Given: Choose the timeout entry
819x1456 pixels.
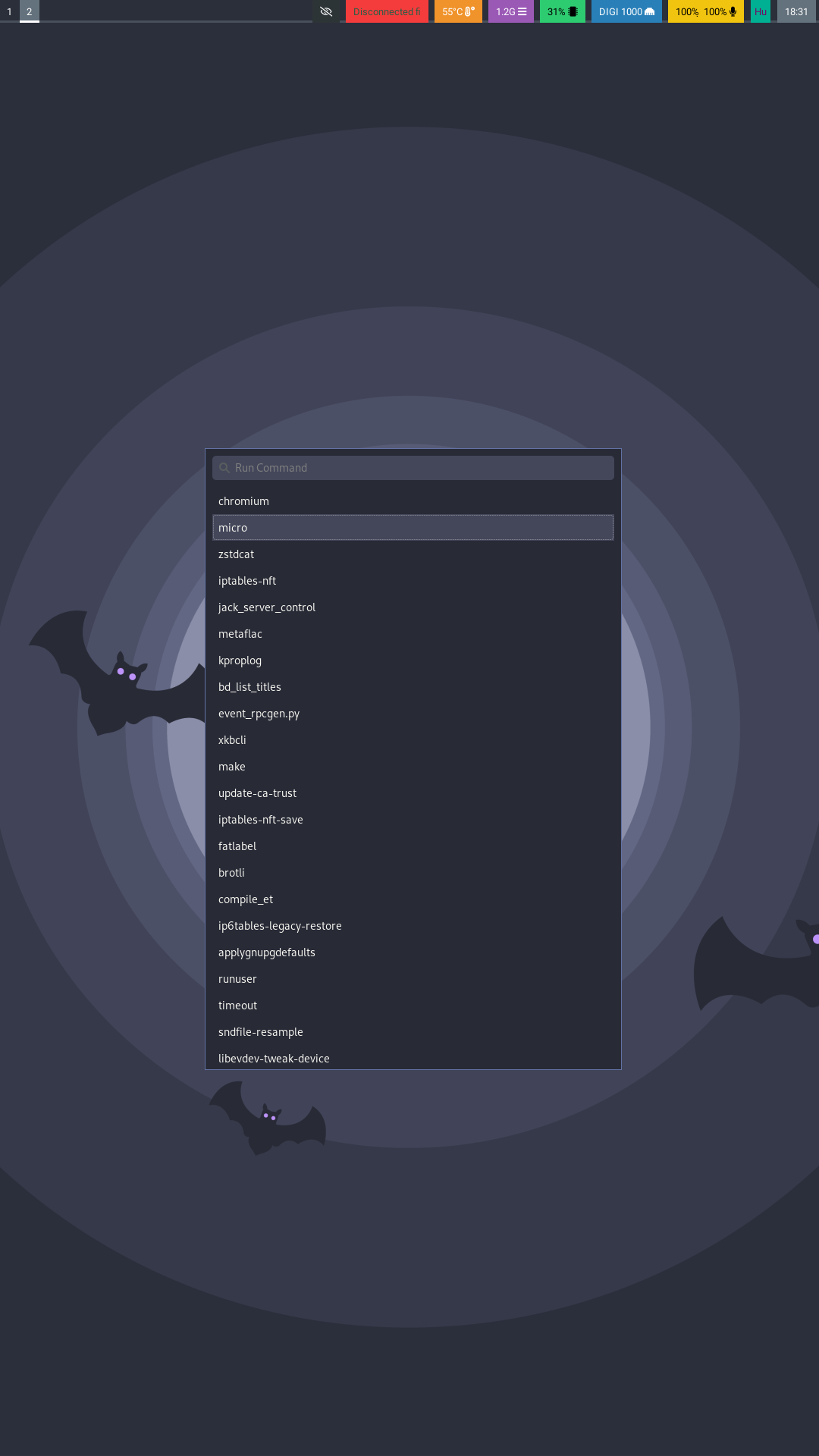Looking at the screenshot, I should click(x=413, y=1006).
